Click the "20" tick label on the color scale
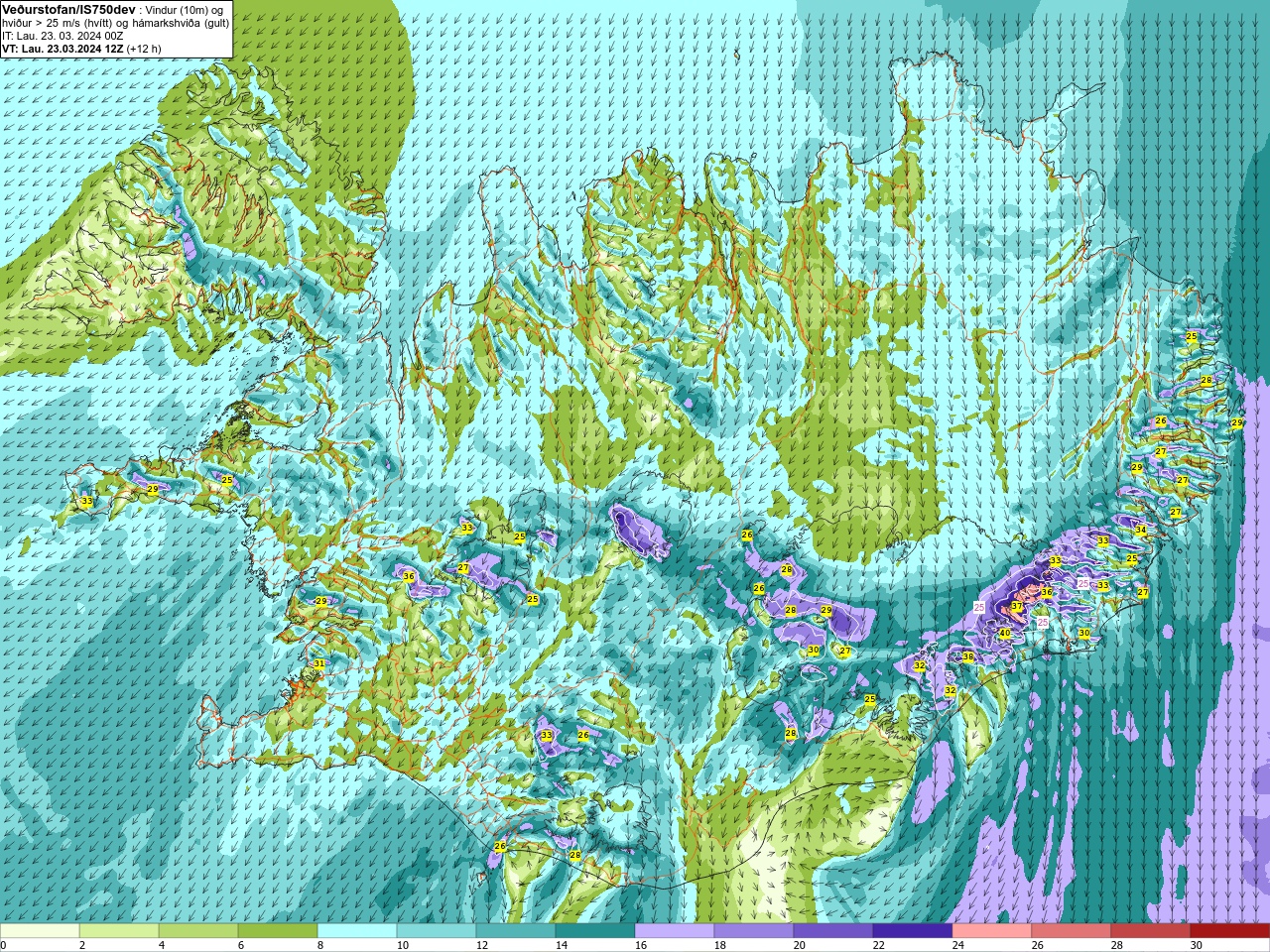 (x=801, y=945)
